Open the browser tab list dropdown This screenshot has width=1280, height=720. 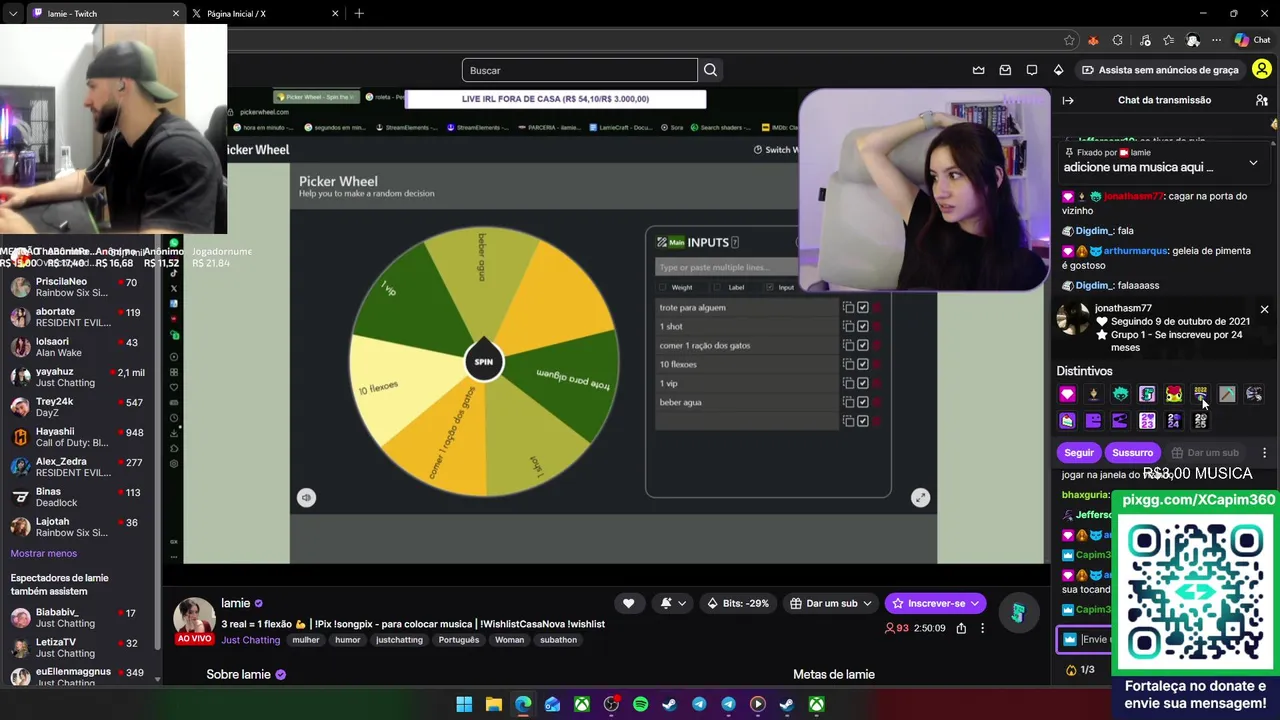pos(13,13)
